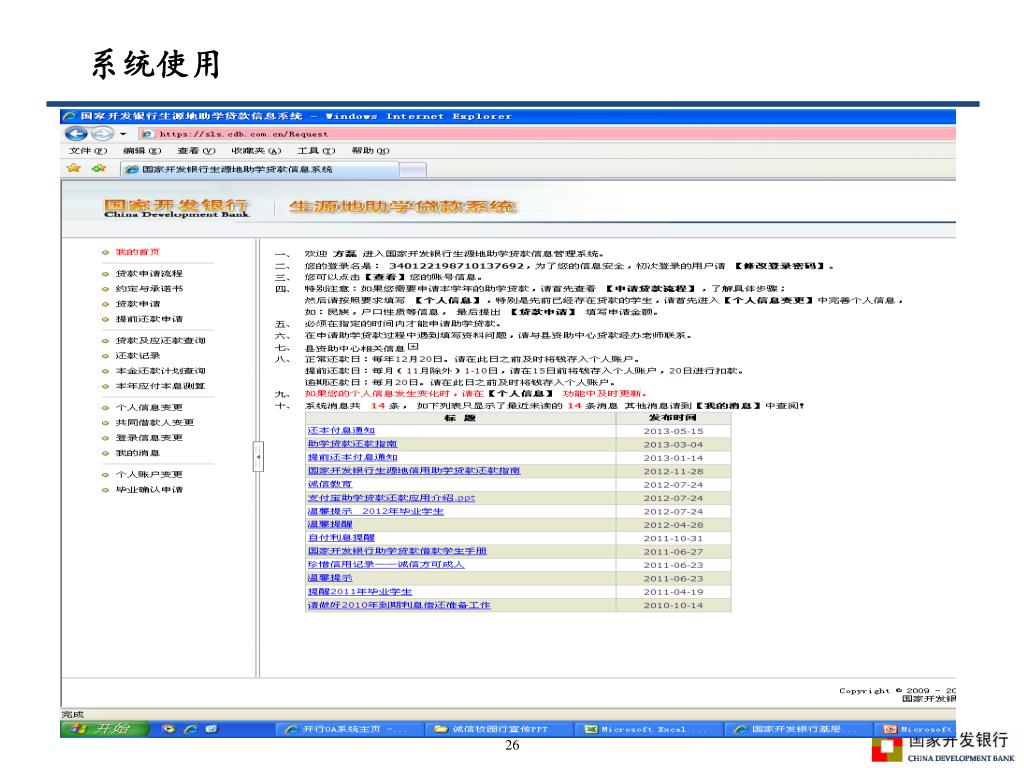The image size is (1024, 768).
Task: Open the 查看(V) menu
Action: tap(196, 151)
